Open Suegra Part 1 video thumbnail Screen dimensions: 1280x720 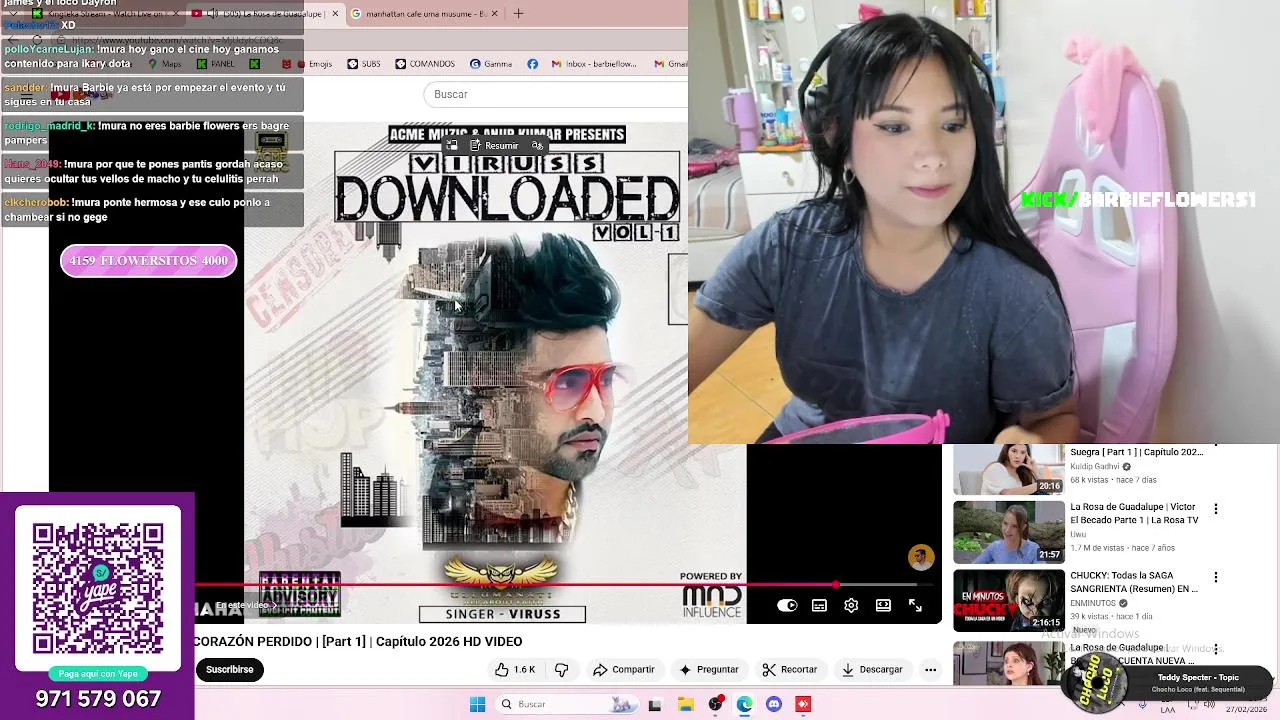click(1008, 468)
